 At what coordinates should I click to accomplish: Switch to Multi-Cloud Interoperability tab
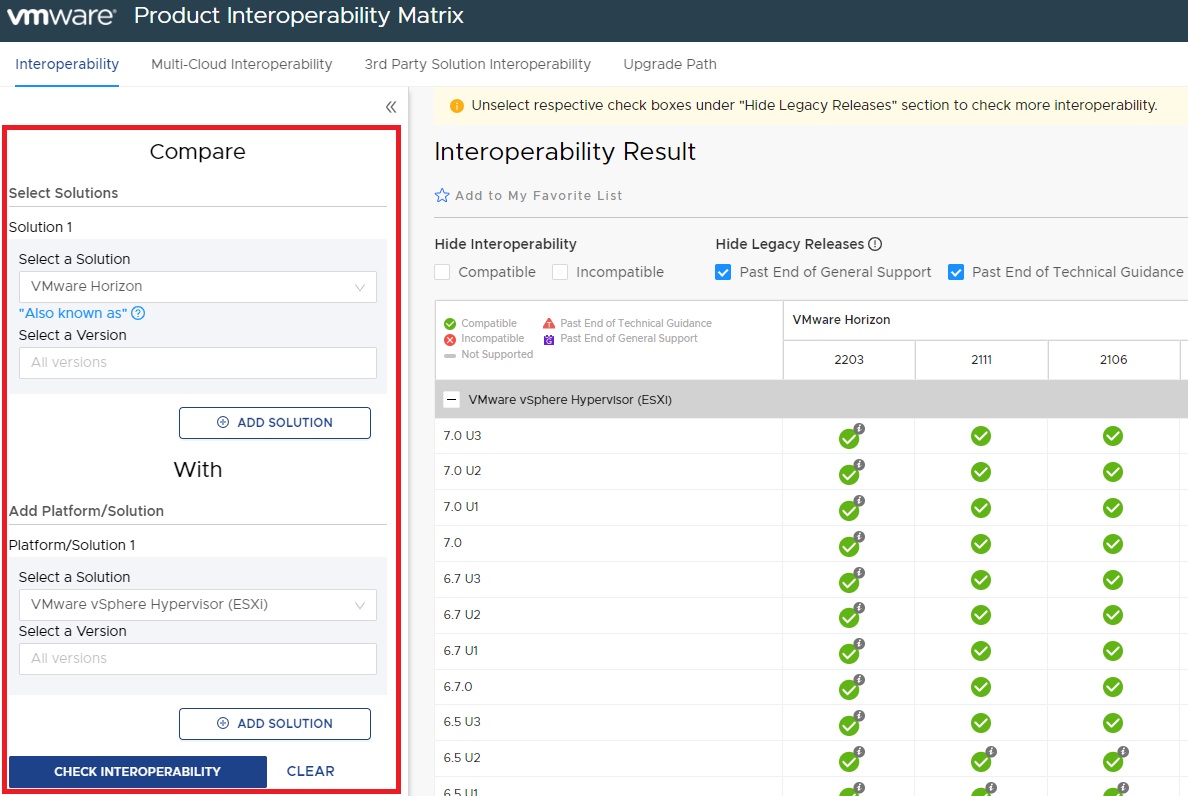241,64
